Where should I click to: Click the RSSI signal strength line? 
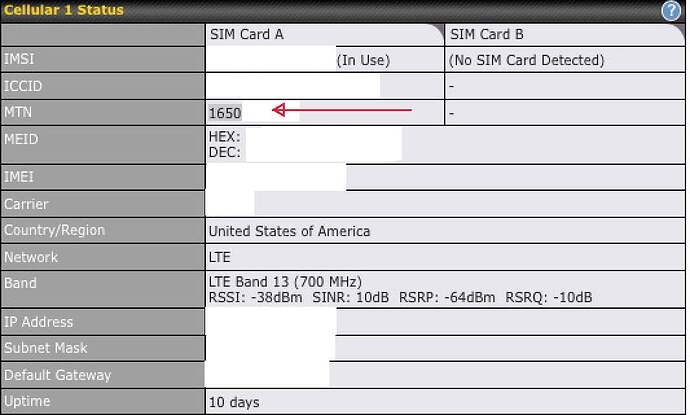coord(400,298)
